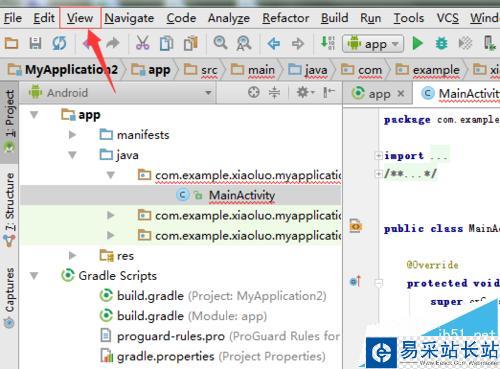Toggle the Captures side tab
This screenshot has height=369, width=500.
coord(10,297)
